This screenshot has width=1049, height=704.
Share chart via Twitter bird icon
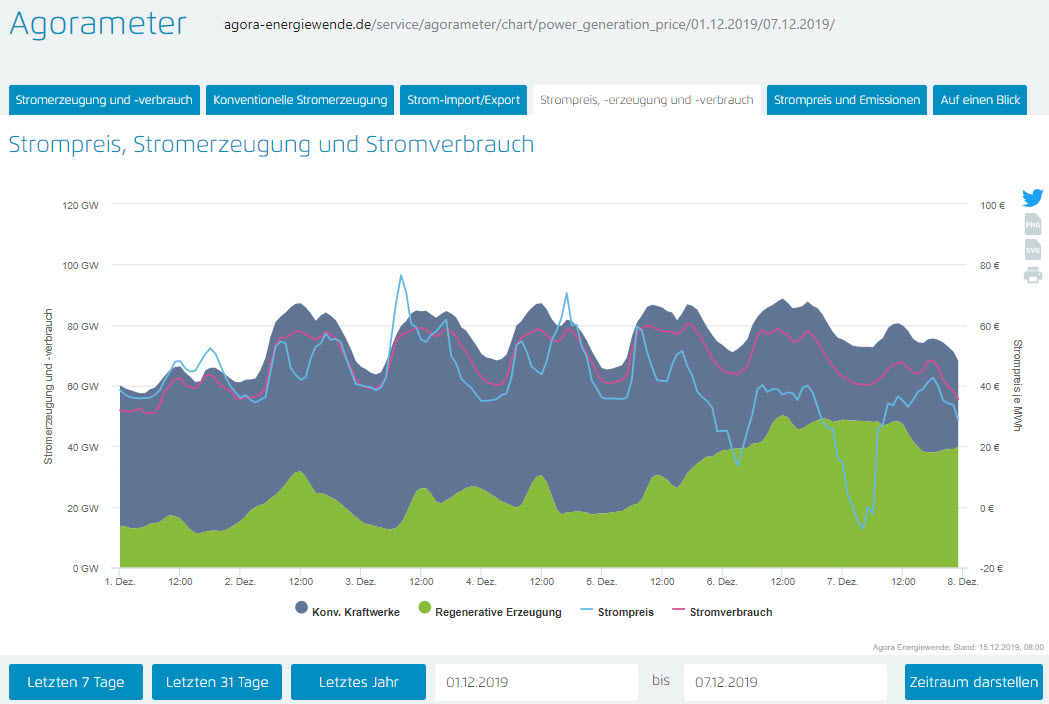point(1033,198)
